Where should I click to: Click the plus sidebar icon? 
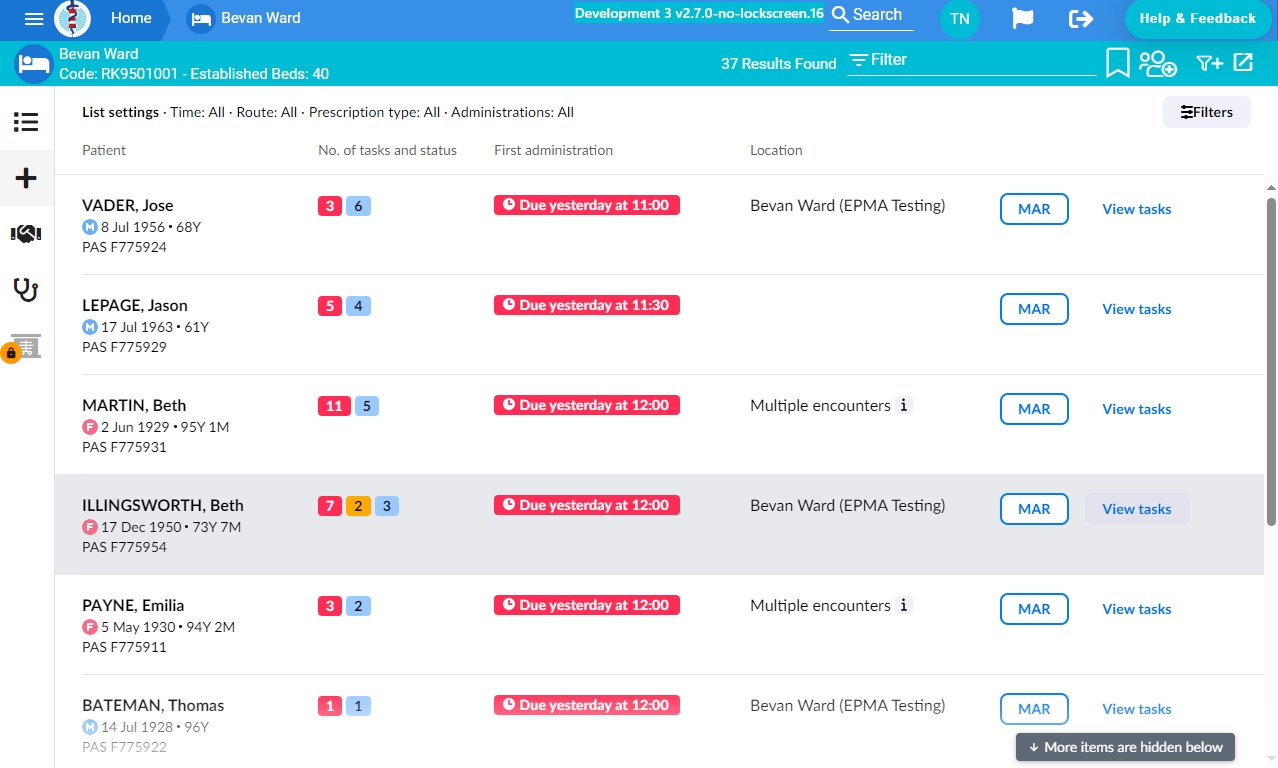[26, 179]
